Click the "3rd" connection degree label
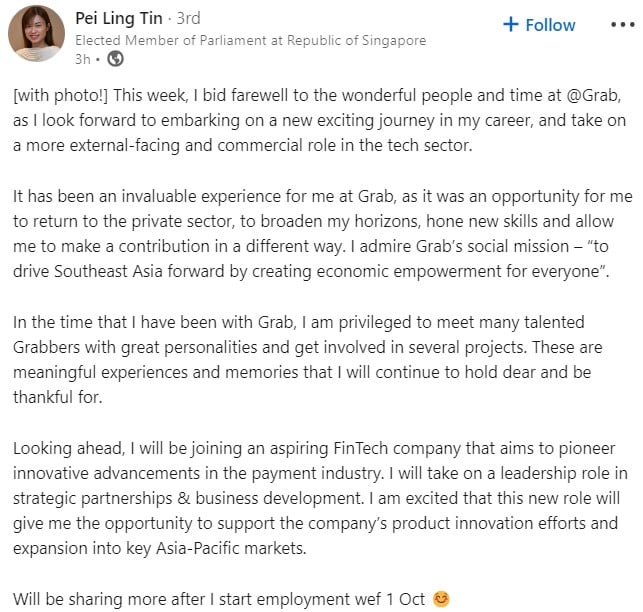Viewport: 643px width, 612px height. (x=187, y=19)
